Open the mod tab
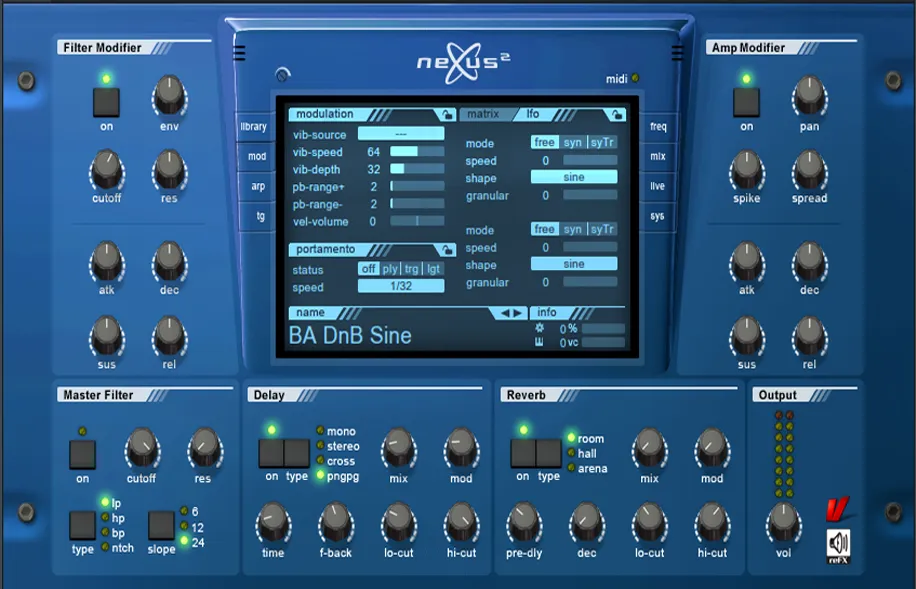 point(256,157)
